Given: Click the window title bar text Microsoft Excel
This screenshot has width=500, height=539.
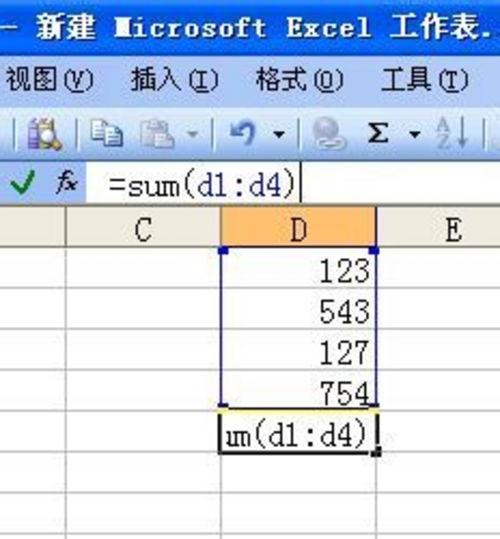Looking at the screenshot, I should [243, 28].
